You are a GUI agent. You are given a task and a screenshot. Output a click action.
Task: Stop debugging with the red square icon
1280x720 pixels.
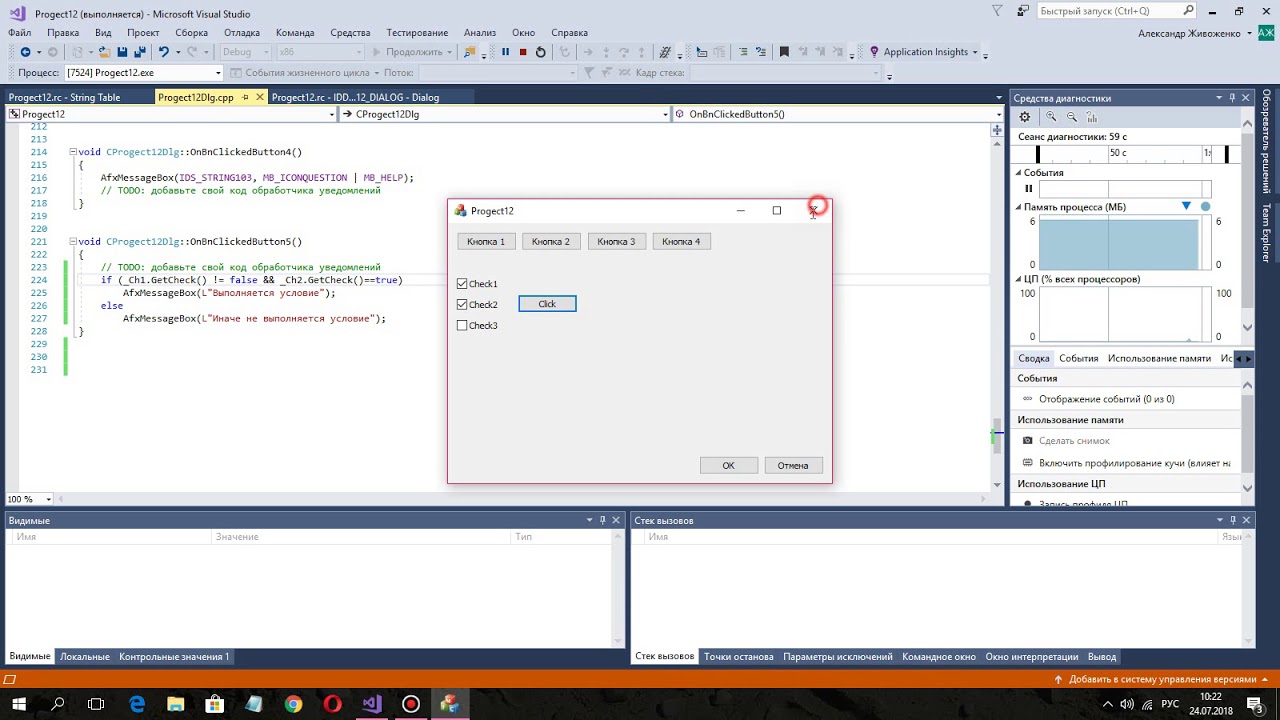tap(523, 52)
